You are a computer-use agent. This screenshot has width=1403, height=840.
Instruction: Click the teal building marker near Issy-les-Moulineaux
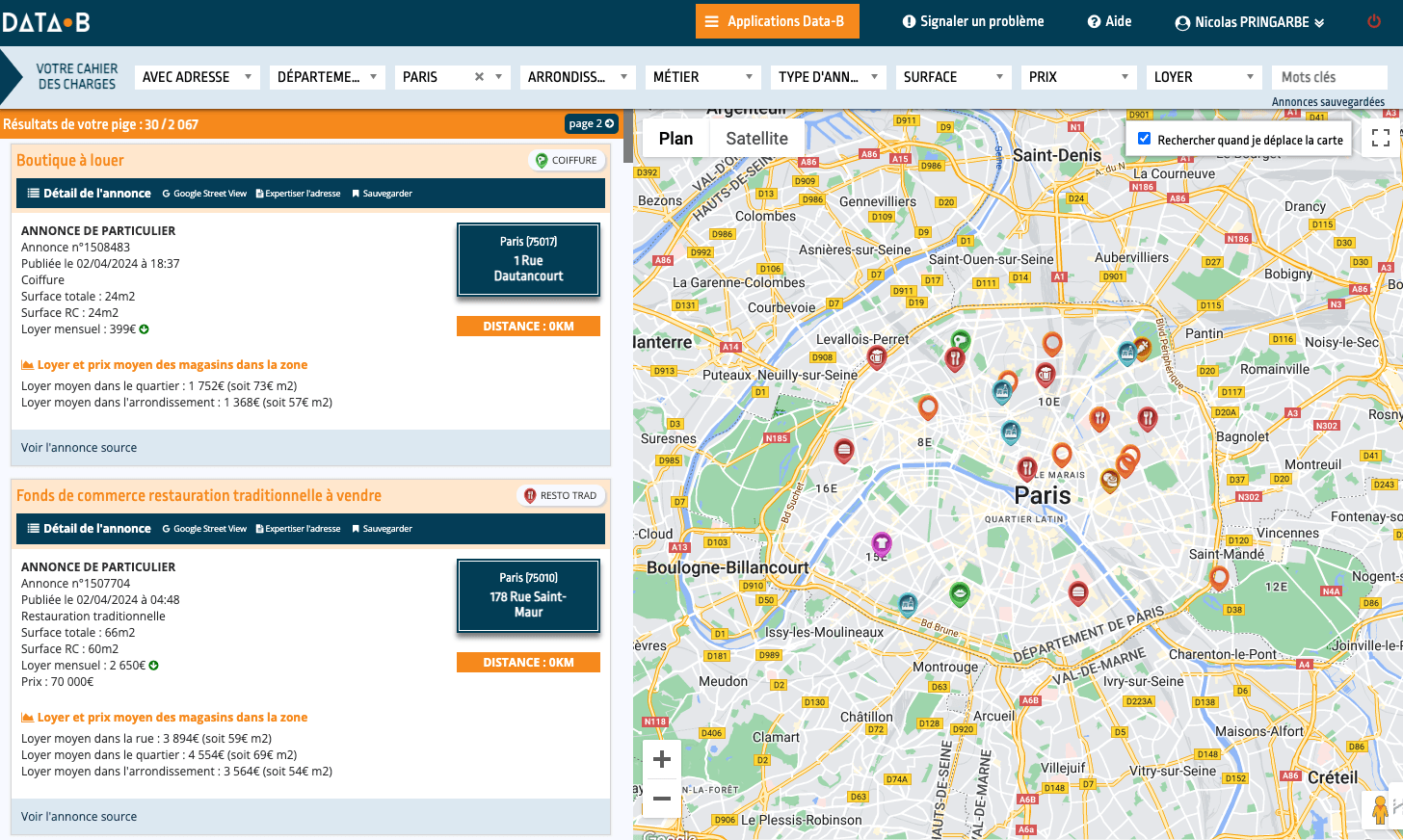pyautogui.click(x=907, y=604)
